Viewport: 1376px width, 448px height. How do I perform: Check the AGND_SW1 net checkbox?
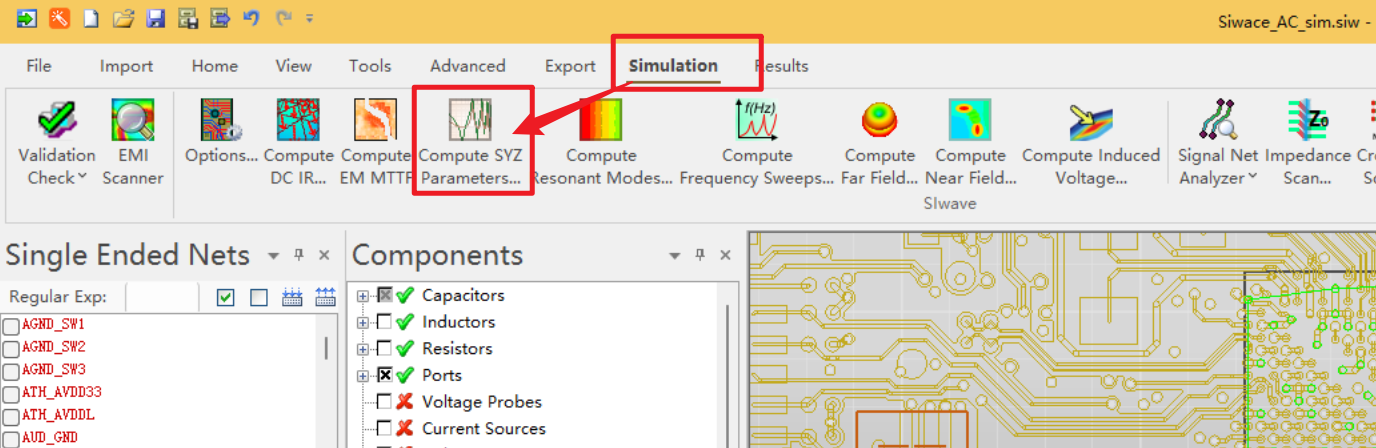(x=11, y=326)
